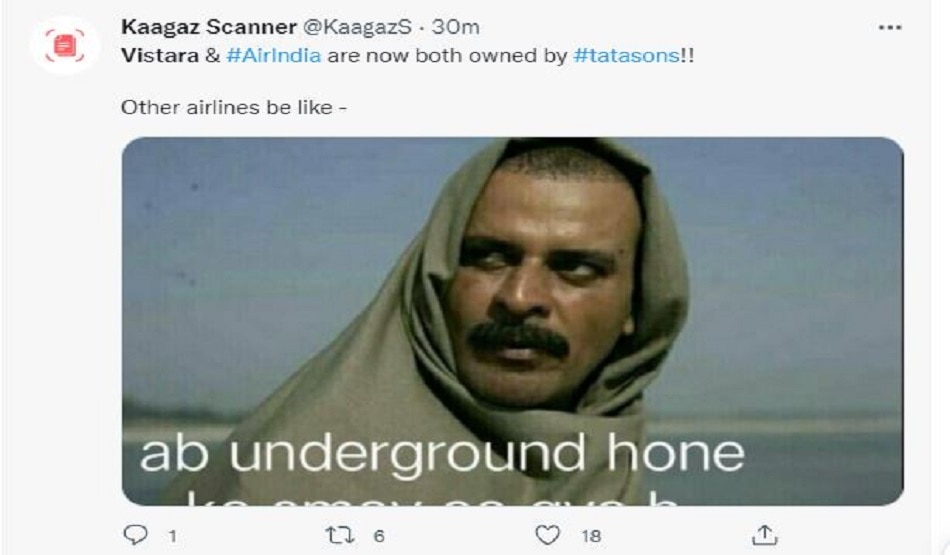The image size is (950, 555).
Task: Click the Kaagaz Scanner profile avatar
Action: (x=66, y=45)
